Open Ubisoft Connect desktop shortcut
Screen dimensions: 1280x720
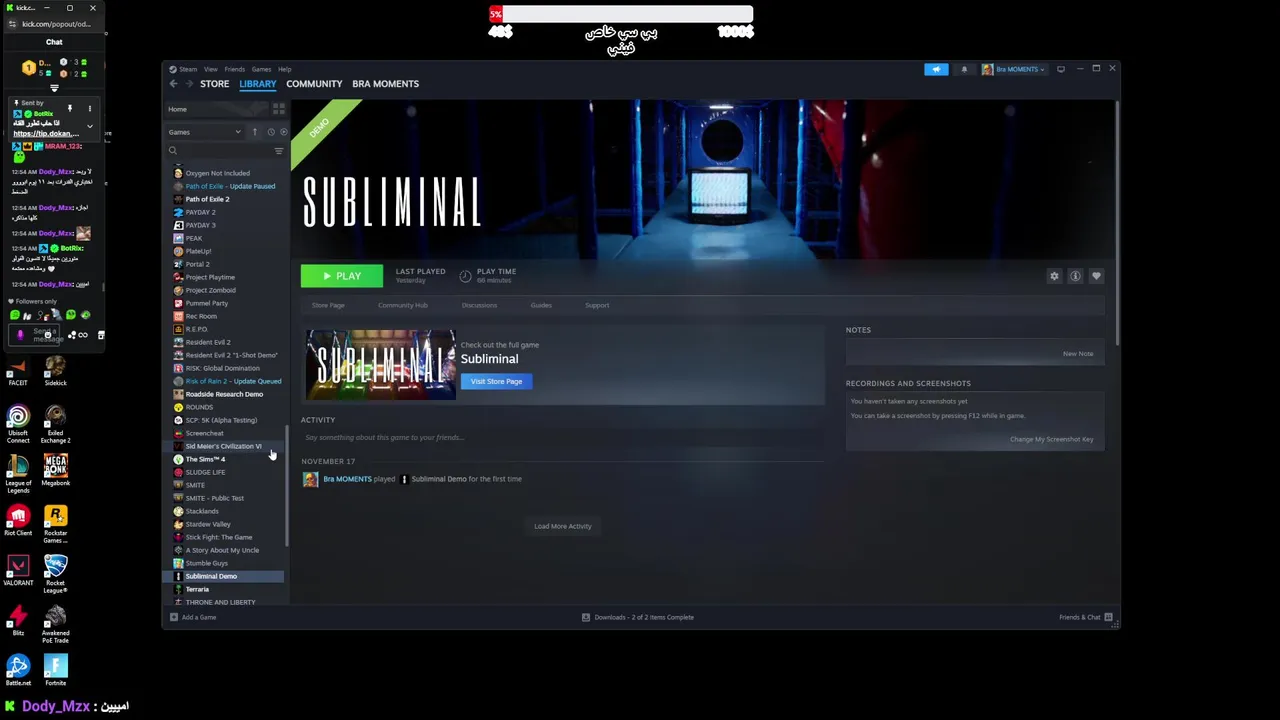[18, 424]
